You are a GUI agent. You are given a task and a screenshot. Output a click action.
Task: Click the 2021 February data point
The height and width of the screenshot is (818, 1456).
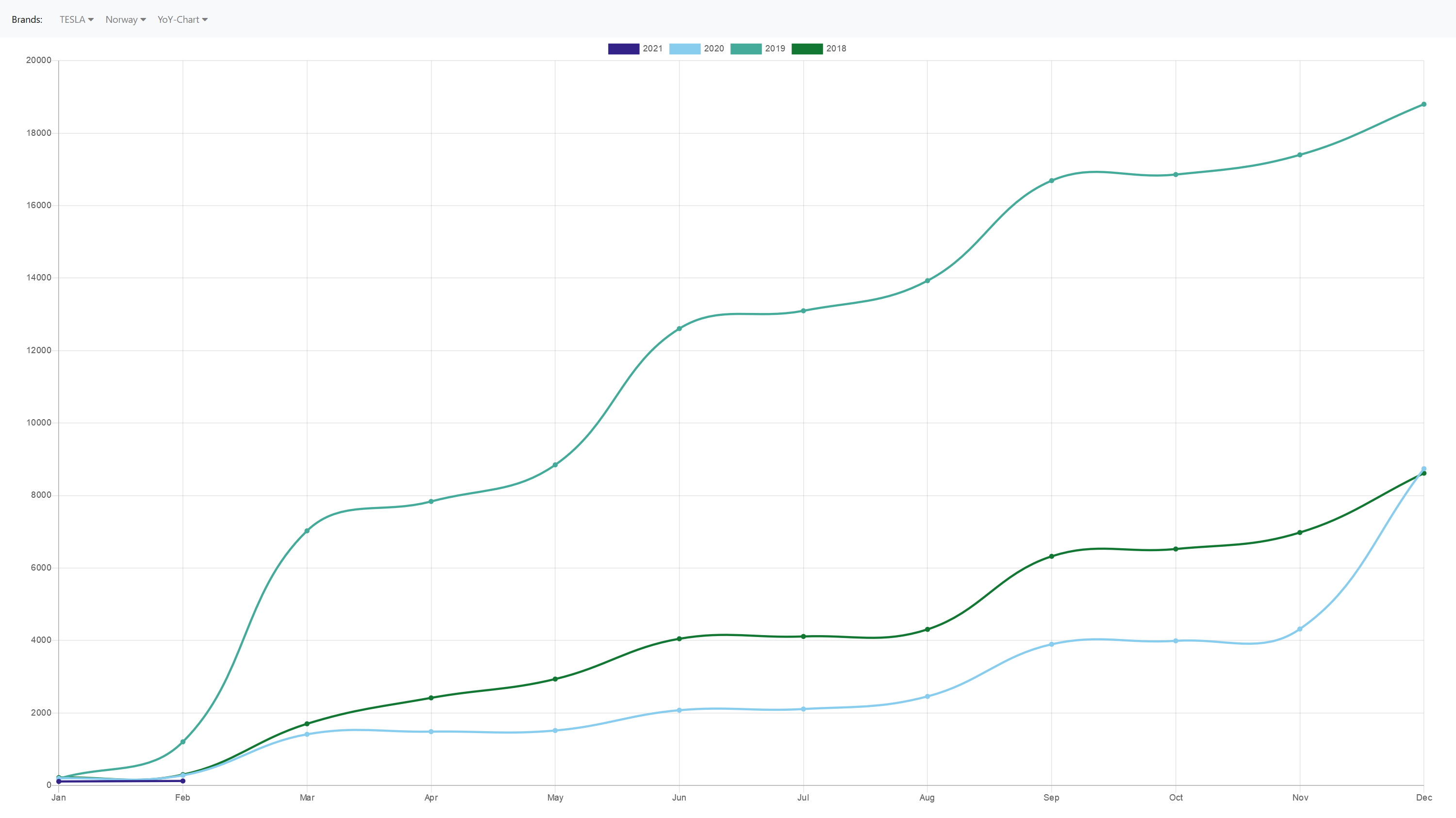point(182,781)
